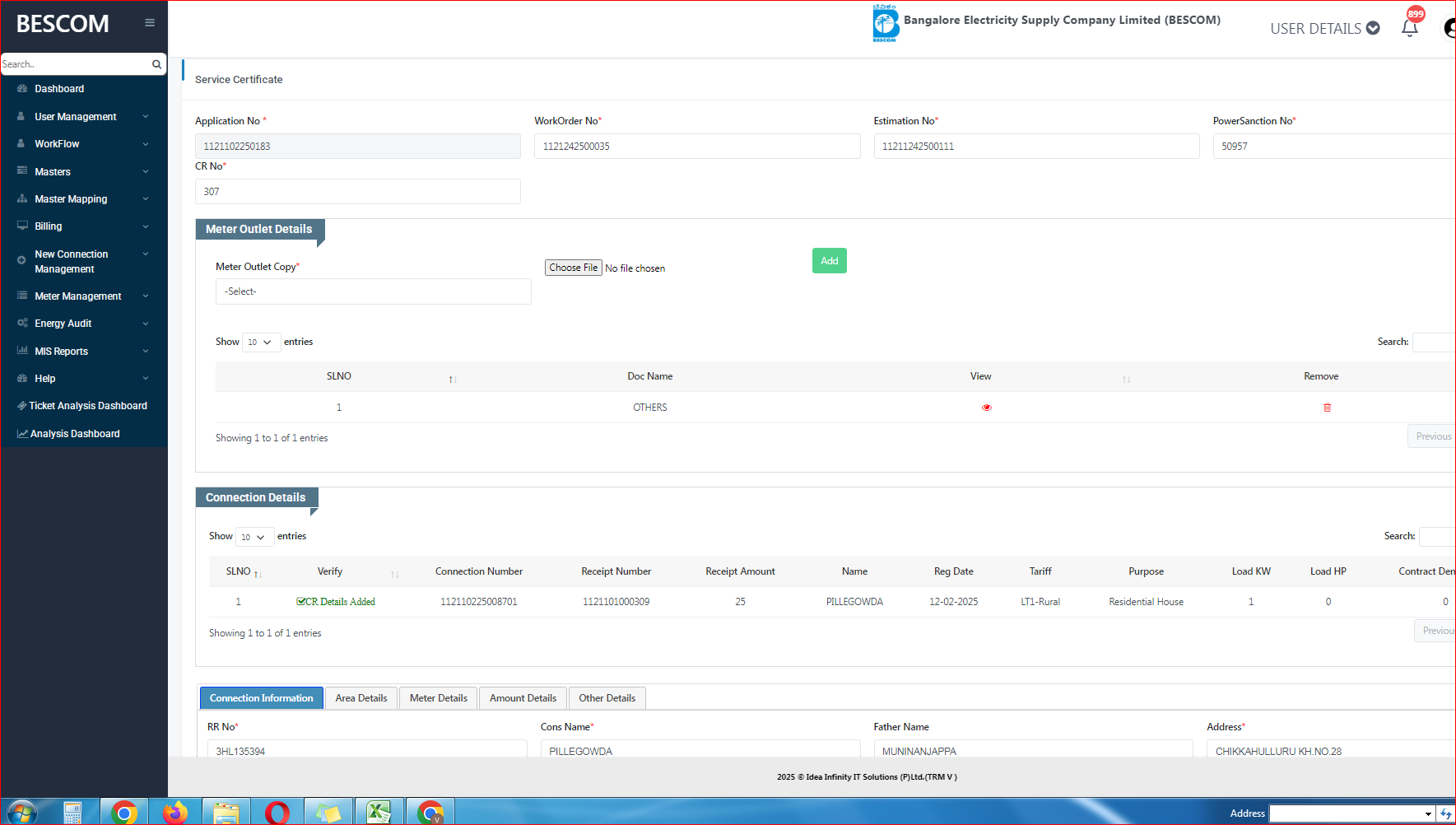Viewport: 1456px width, 825px height.
Task: Click the taskbar Address input box
Action: tap(1345, 813)
